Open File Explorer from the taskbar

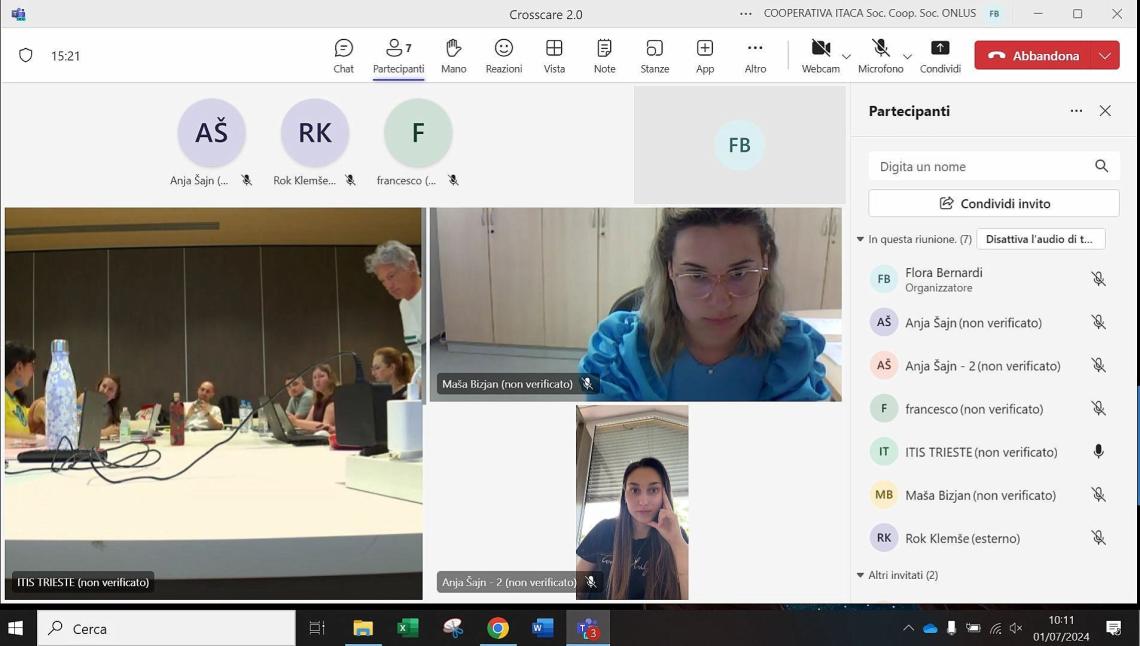363,628
